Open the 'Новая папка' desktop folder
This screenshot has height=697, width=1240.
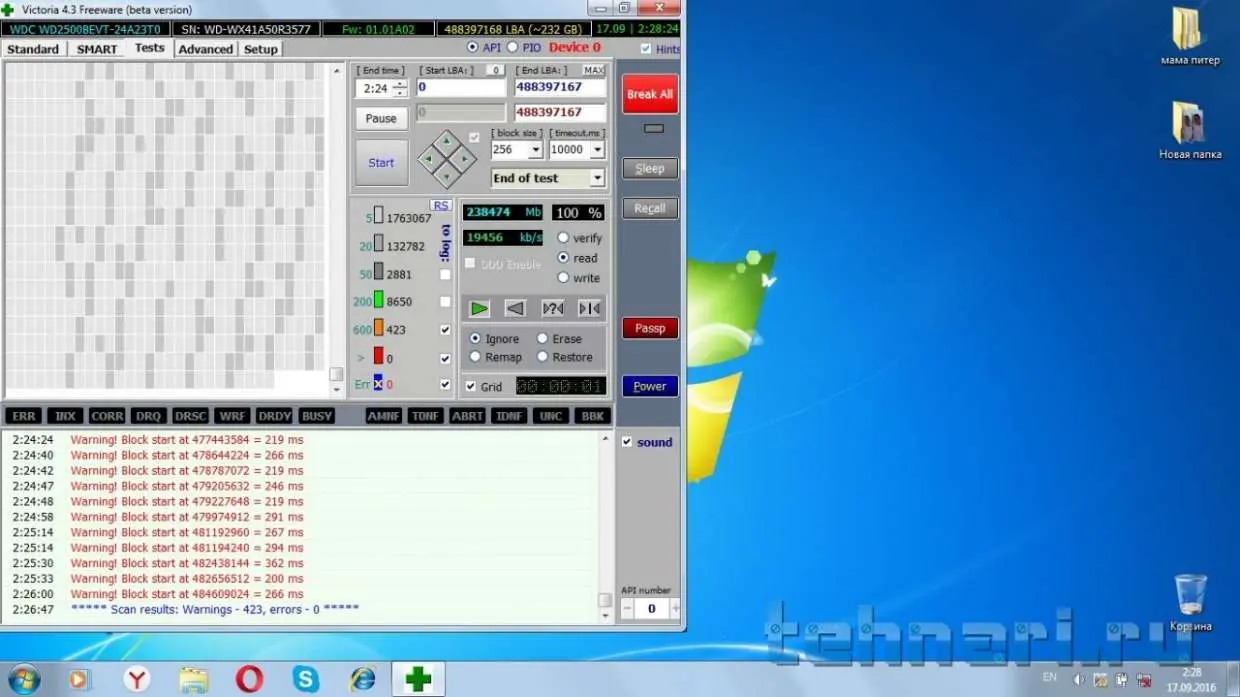point(1189,131)
